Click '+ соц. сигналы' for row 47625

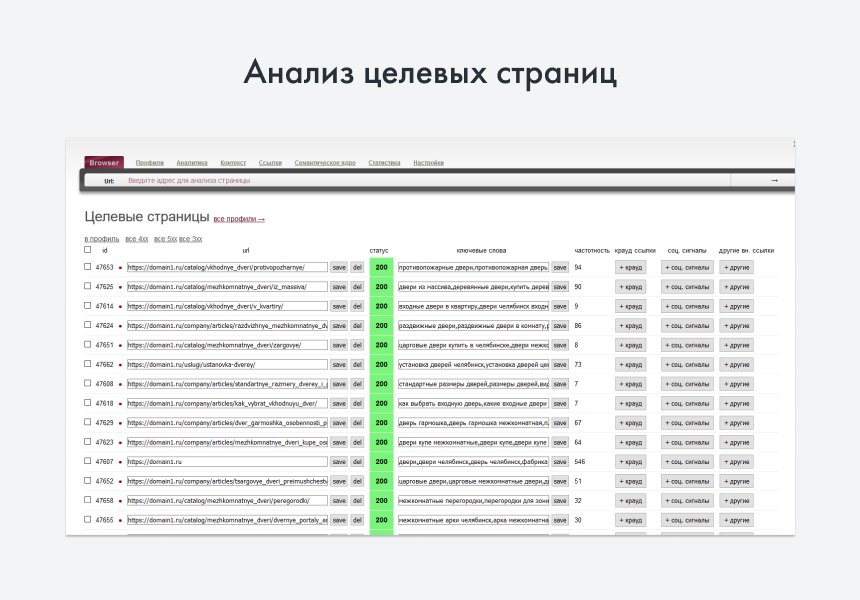click(687, 287)
